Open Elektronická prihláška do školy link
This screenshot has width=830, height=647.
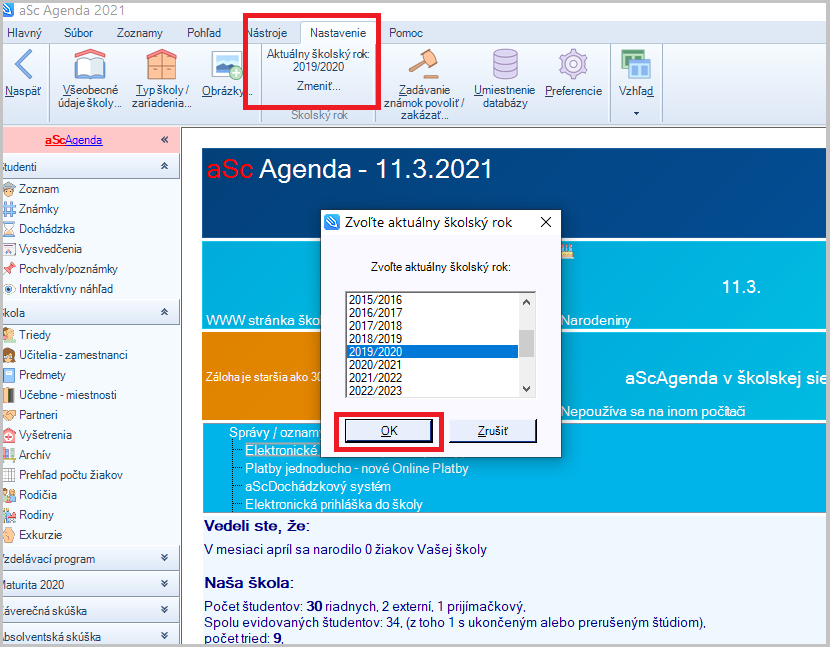pyautogui.click(x=334, y=505)
